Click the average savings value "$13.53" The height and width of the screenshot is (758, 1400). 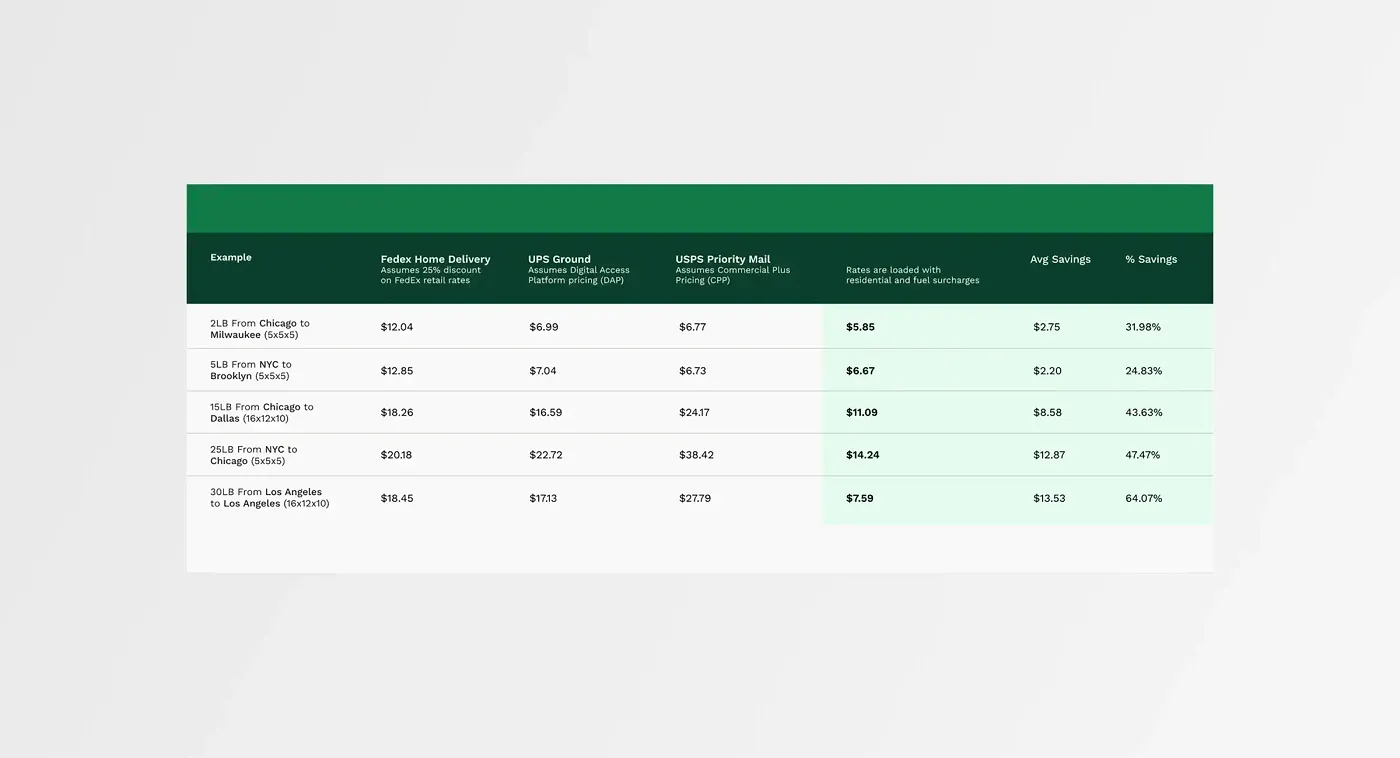pyautogui.click(x=1049, y=498)
